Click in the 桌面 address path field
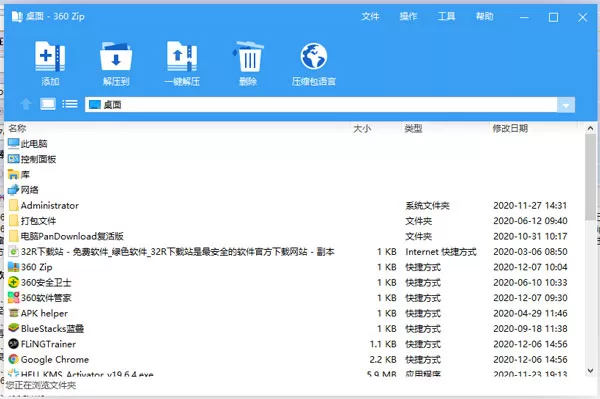The height and width of the screenshot is (399, 600). pos(321,105)
